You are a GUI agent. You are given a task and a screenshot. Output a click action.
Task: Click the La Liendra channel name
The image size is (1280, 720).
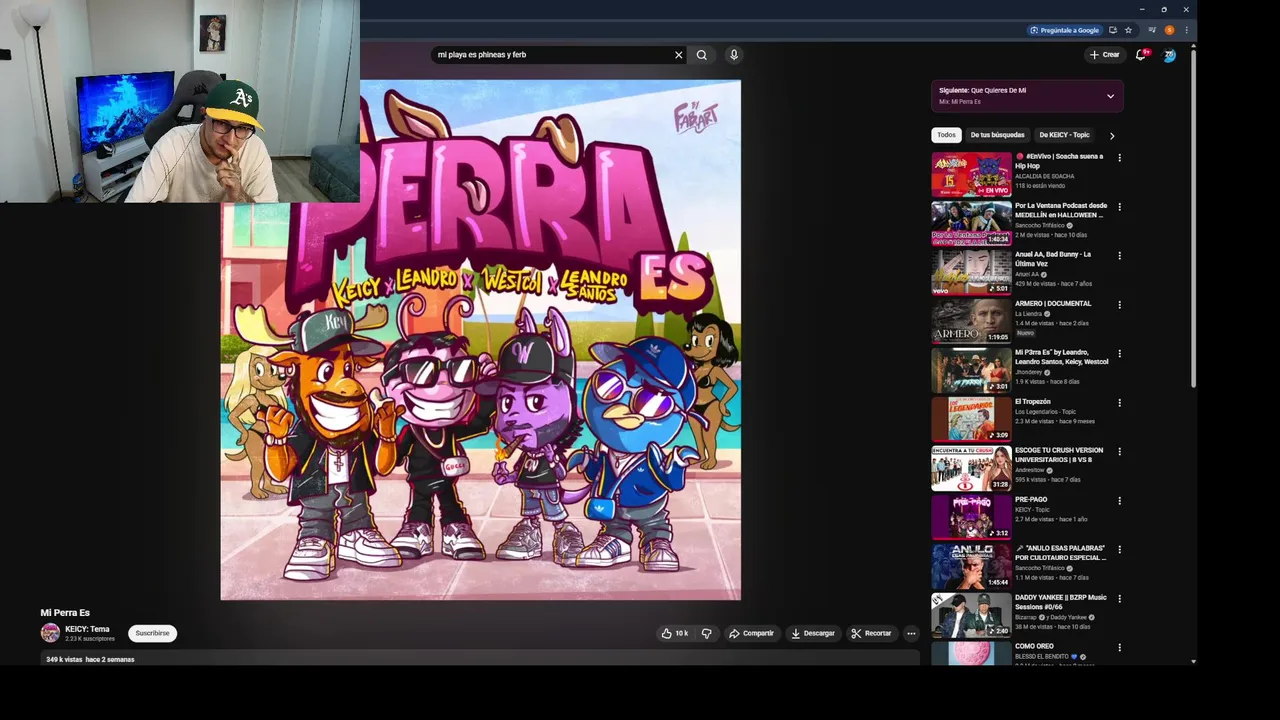1028,314
